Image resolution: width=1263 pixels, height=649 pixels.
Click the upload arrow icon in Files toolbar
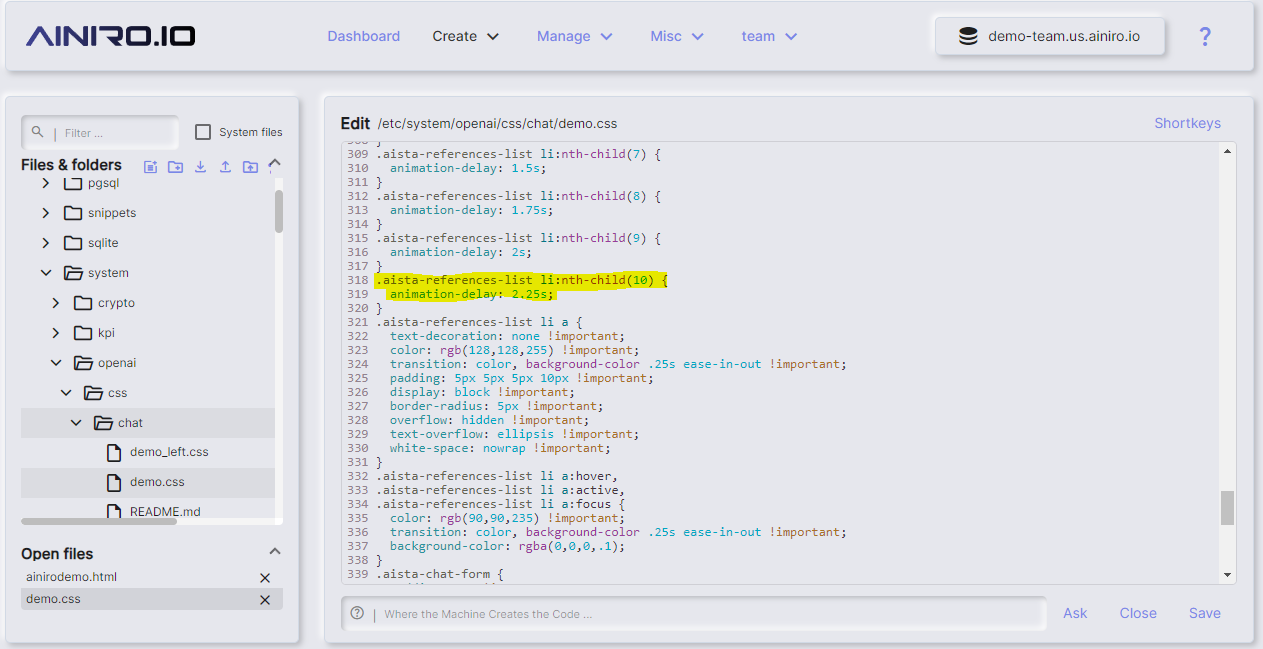(225, 167)
